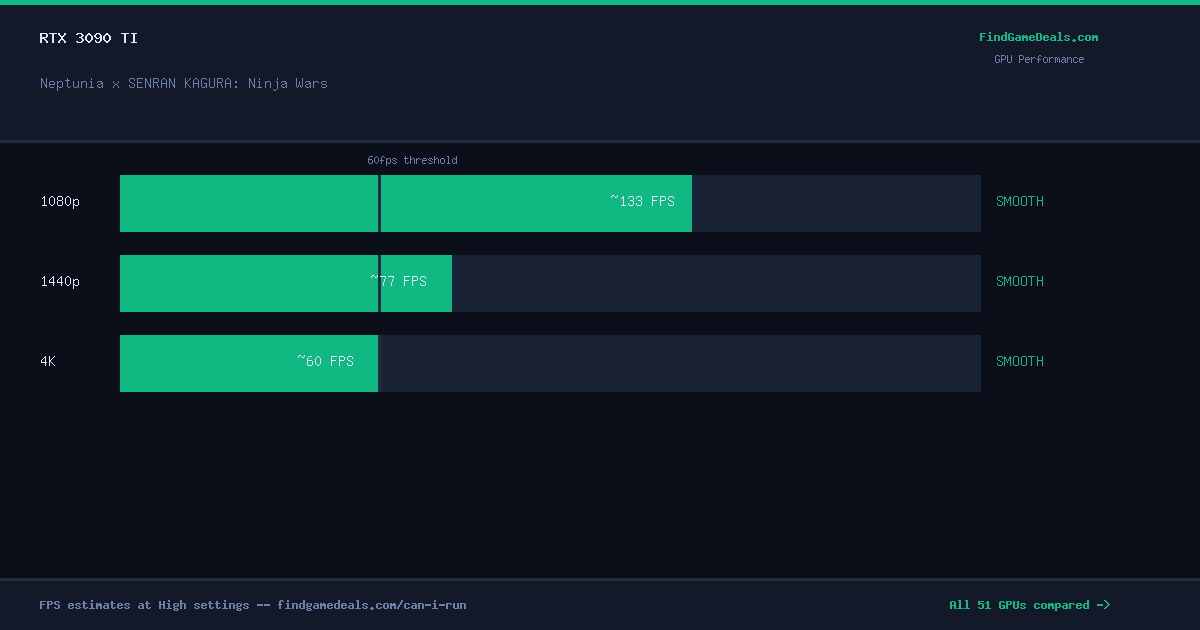Click the FindGameDeals.com brand link
Screen dimensions: 1200x630
tap(1038, 37)
